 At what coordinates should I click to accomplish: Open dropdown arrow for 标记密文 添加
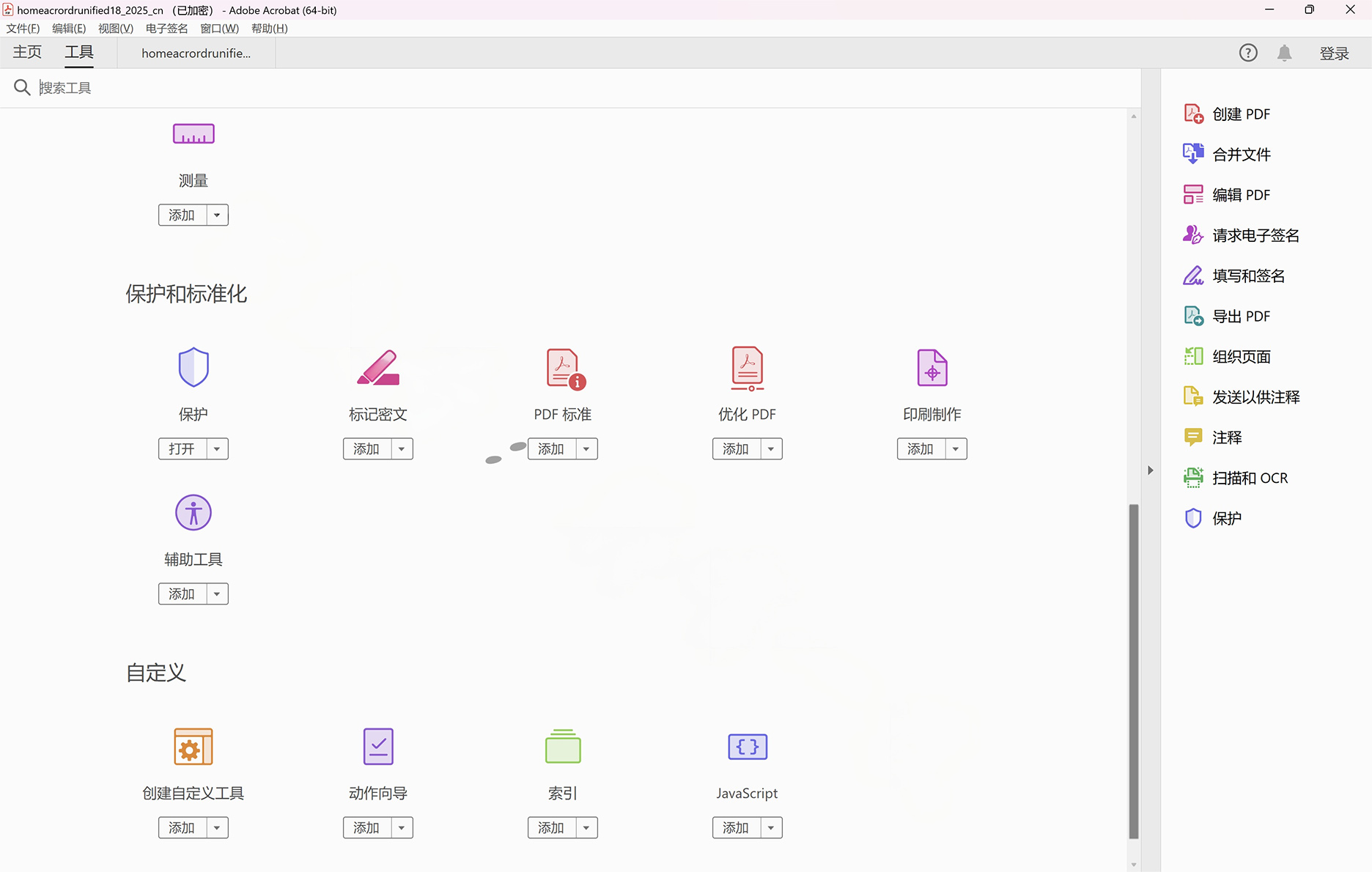402,448
